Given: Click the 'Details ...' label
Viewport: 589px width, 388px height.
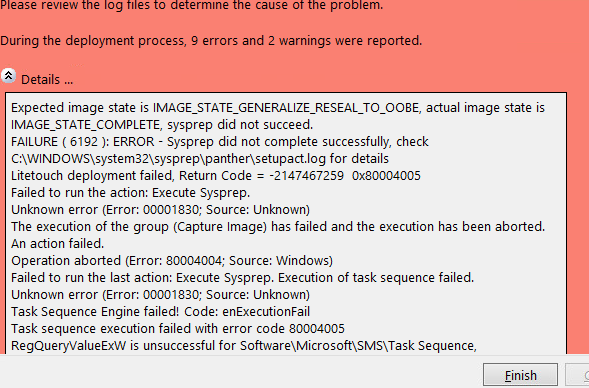Looking at the screenshot, I should point(47,80).
